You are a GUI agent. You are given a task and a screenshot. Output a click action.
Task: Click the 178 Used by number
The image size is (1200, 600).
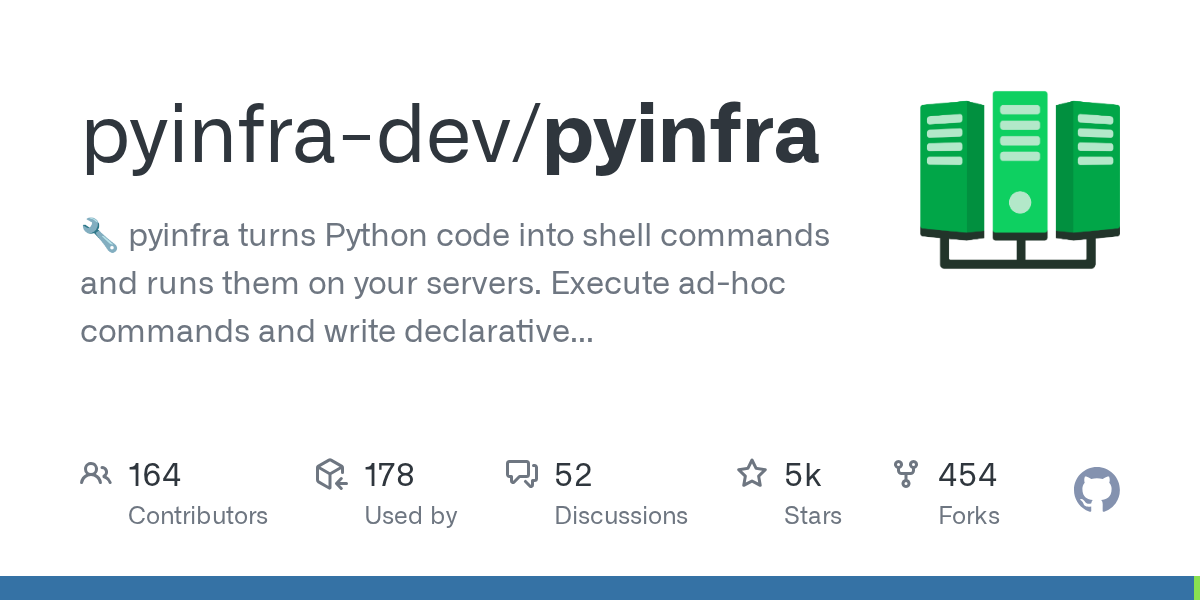tap(389, 475)
